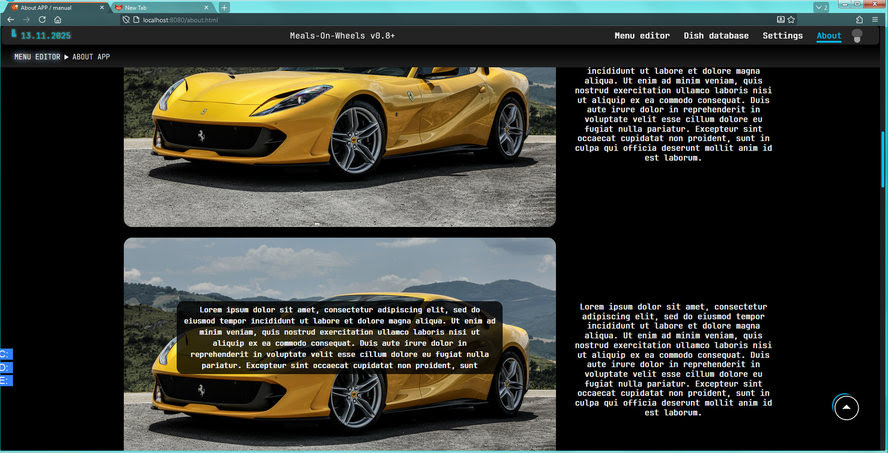Close the About APP / manual tab
888x453 pixels.
tap(102, 7)
